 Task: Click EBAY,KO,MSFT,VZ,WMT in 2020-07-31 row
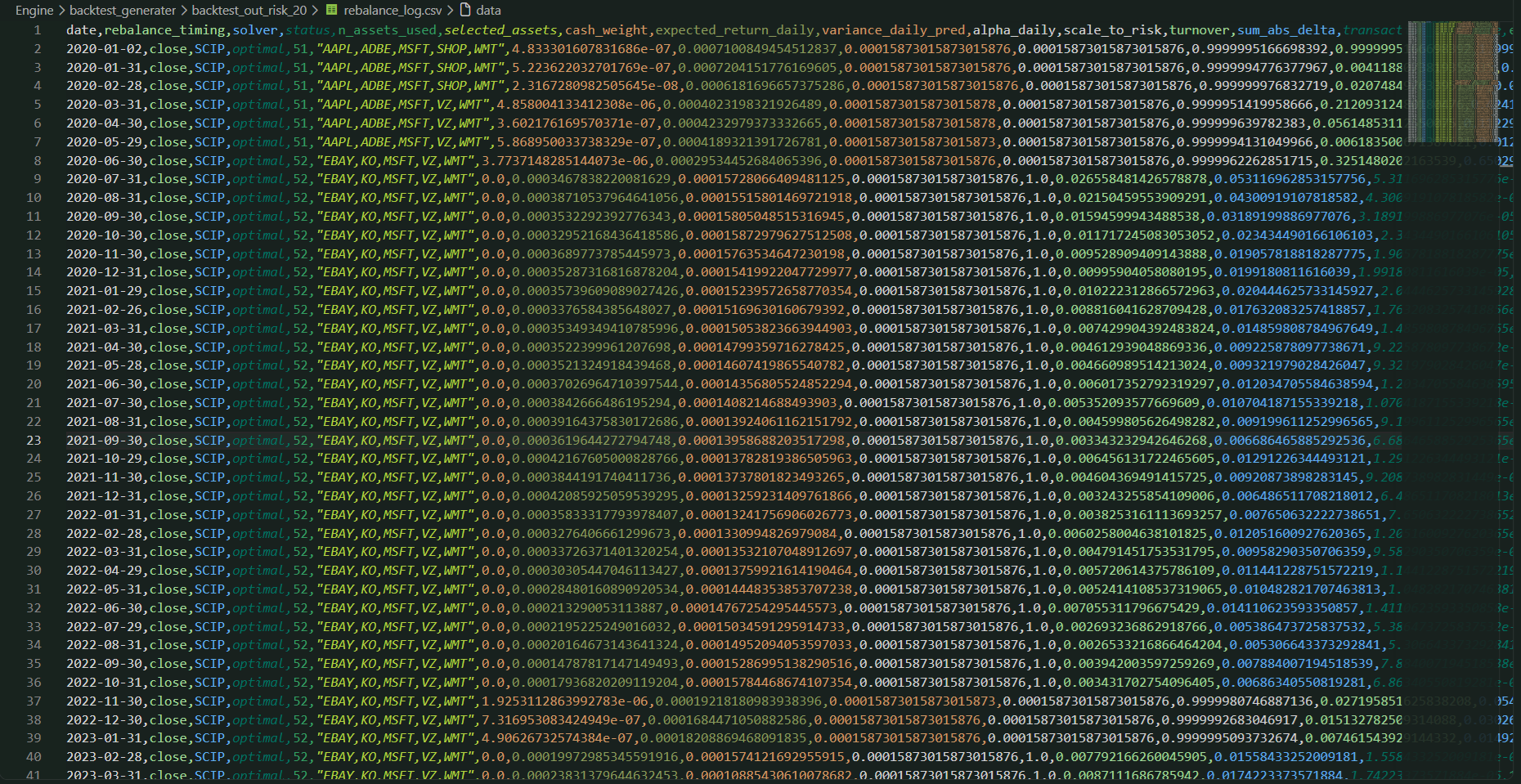[x=394, y=178]
